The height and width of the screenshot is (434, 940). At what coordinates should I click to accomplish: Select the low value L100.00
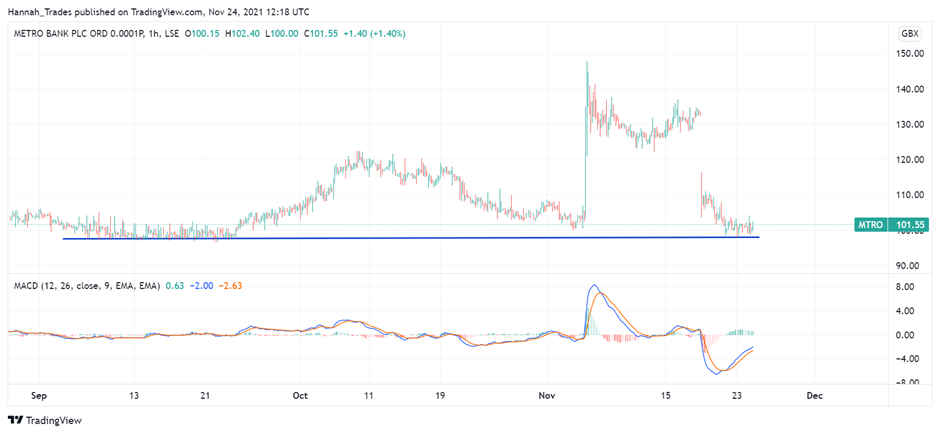point(281,34)
